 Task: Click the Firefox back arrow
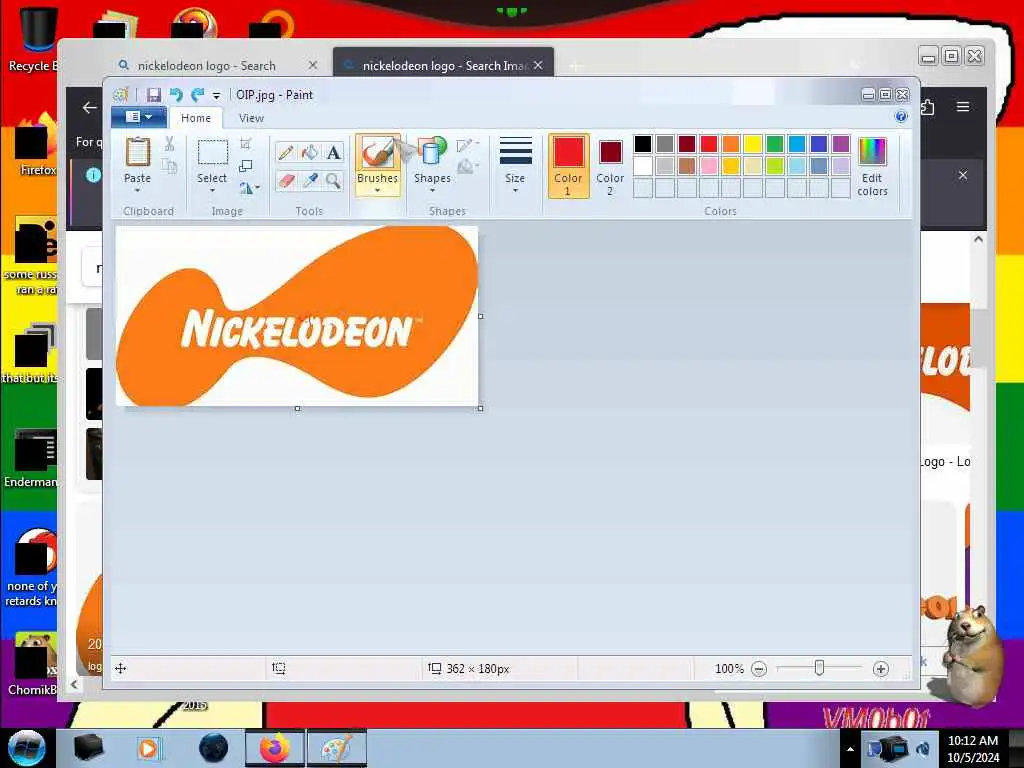89,108
